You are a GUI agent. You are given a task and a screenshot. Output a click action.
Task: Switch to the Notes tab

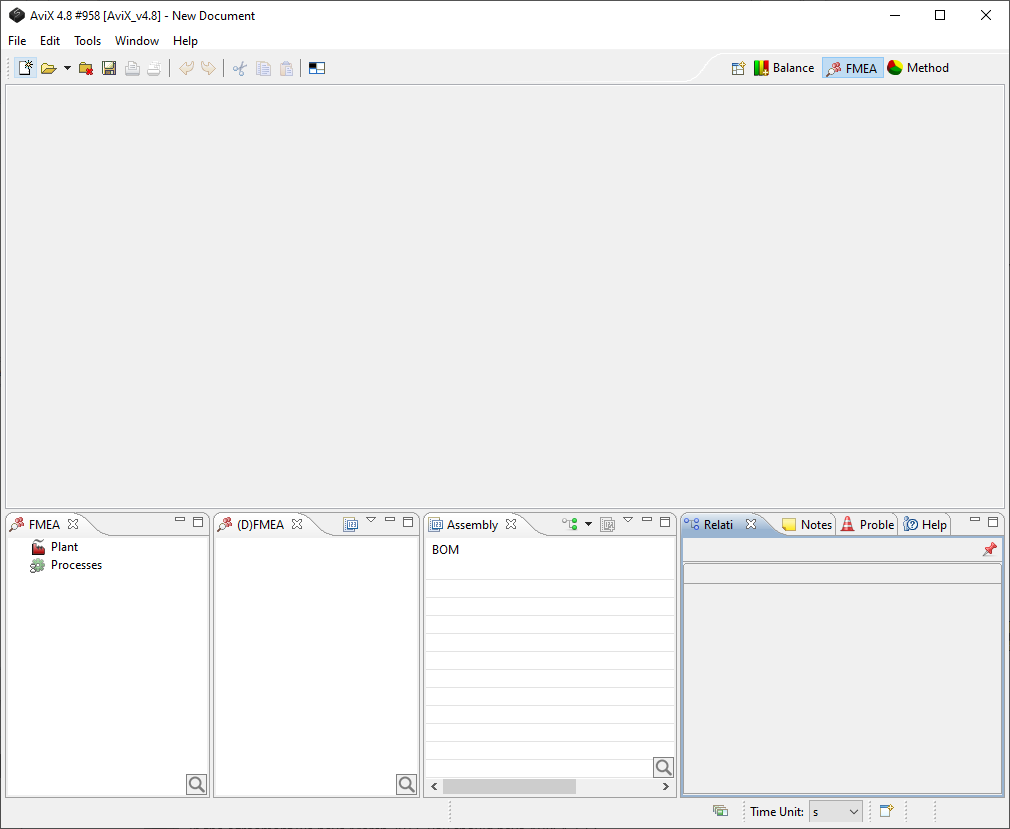click(807, 524)
